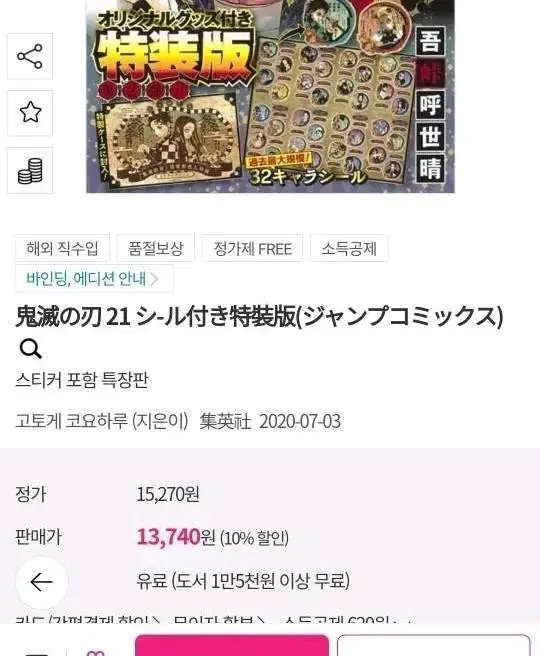
Task: Click the 정가제 FREE tag
Action: 252,249
